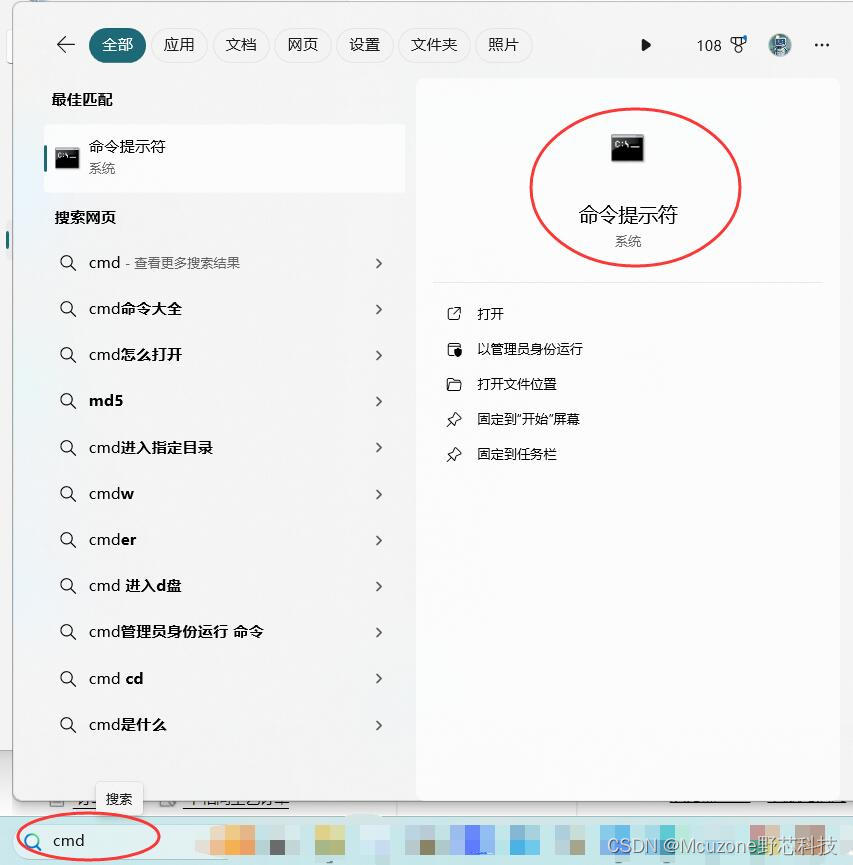Image resolution: width=853 pixels, height=865 pixels.
Task: Select suggestion cmd 进入d盘
Action: pyautogui.click(x=225, y=586)
